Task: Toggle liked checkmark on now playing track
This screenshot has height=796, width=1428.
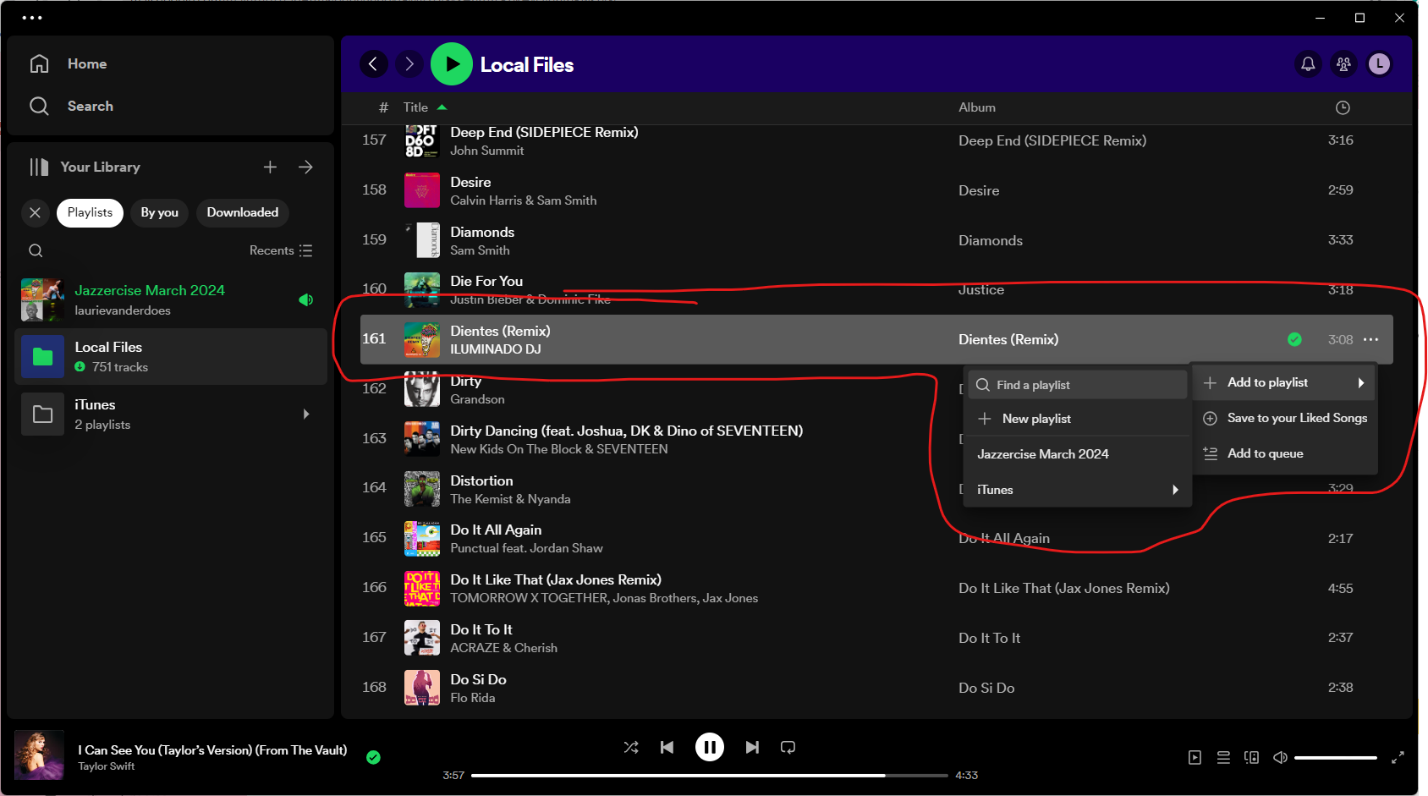Action: click(373, 757)
